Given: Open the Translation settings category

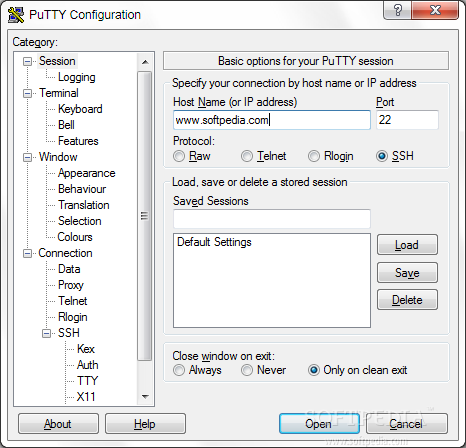Looking at the screenshot, I should pos(84,205).
